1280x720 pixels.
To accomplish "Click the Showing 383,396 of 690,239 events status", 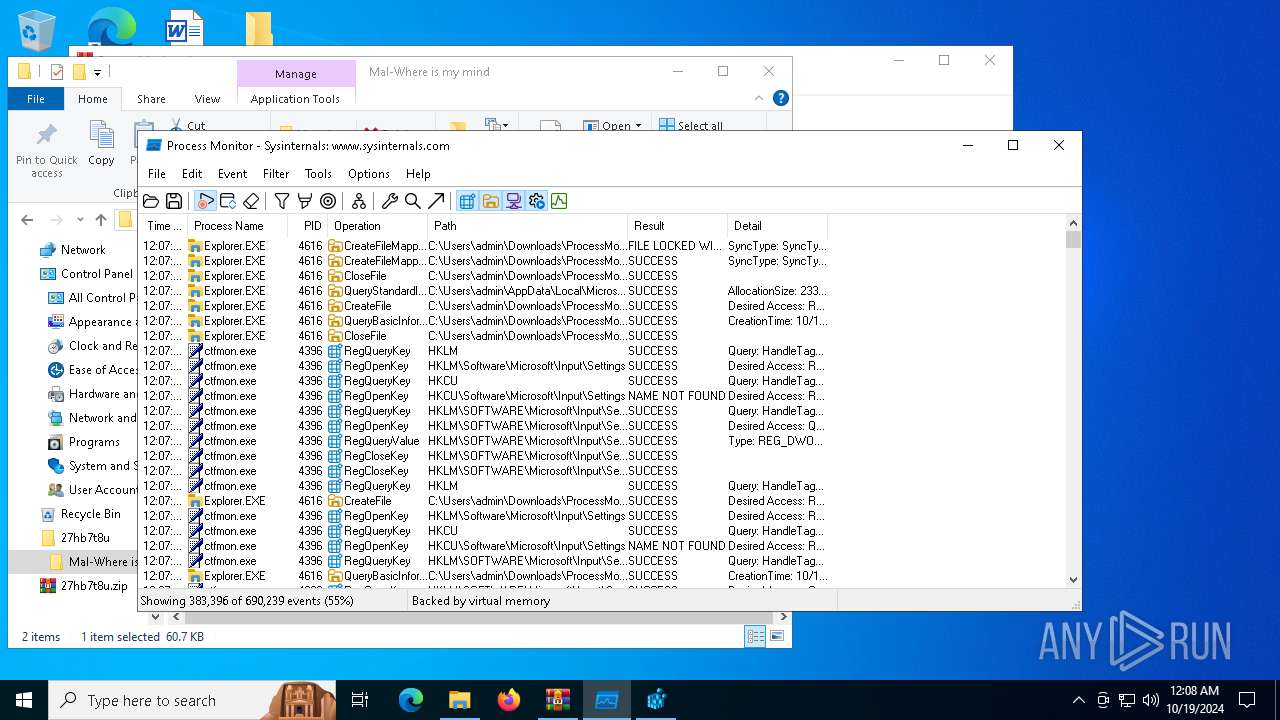I will point(247,601).
